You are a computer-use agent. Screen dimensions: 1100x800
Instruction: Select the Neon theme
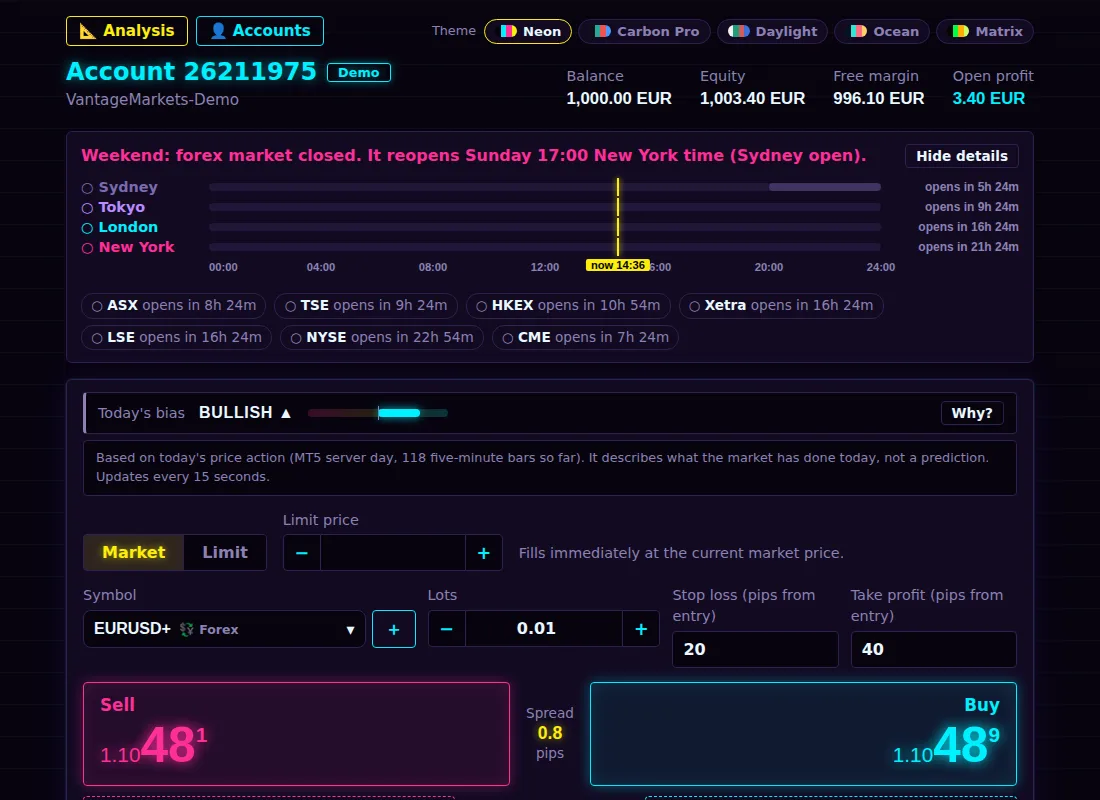click(x=528, y=32)
